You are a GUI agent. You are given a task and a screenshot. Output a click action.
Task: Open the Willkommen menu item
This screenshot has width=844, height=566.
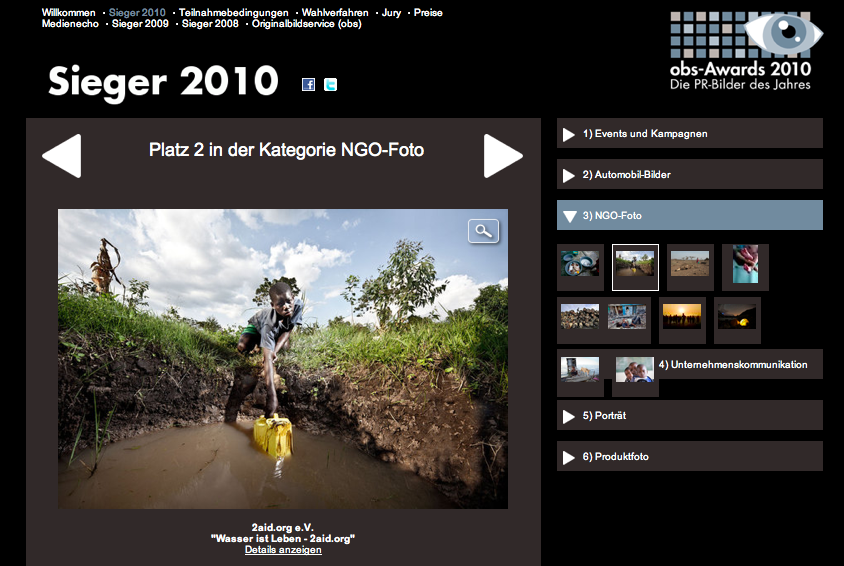[68, 12]
